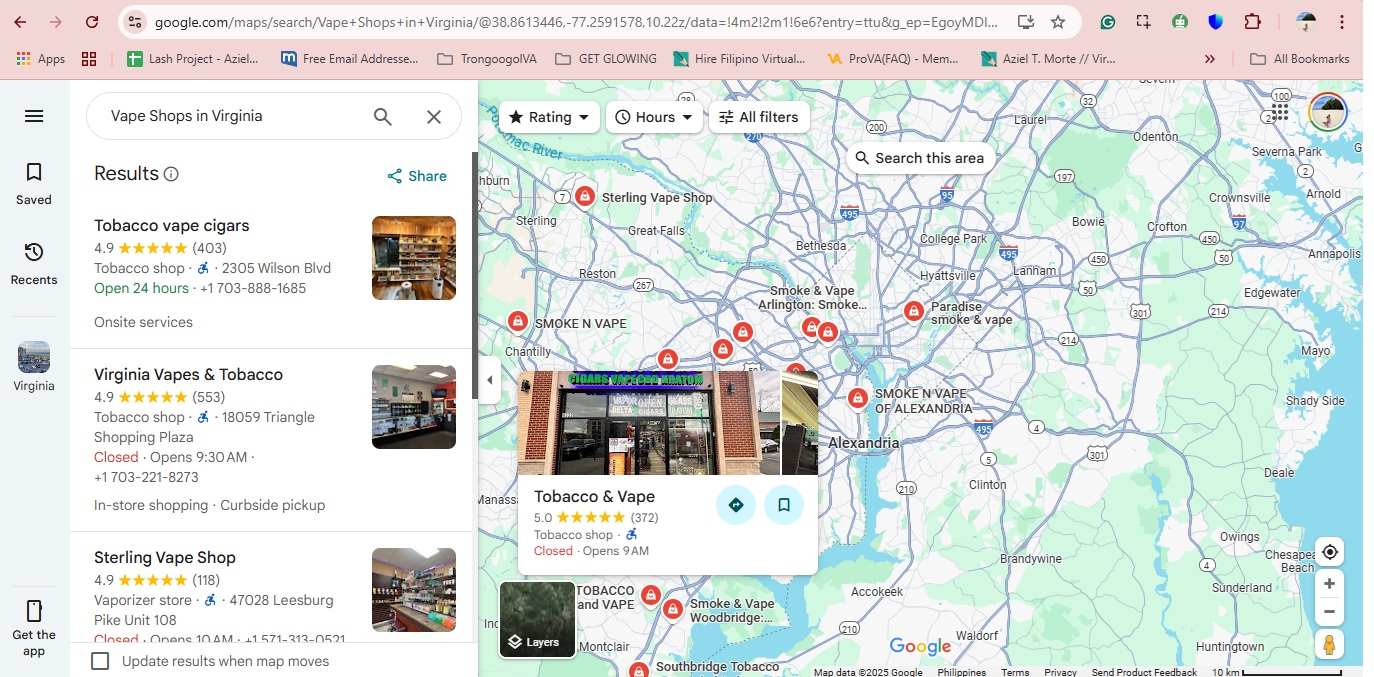This screenshot has height=677, width=1374.
Task: Share the search results
Action: pyautogui.click(x=417, y=176)
